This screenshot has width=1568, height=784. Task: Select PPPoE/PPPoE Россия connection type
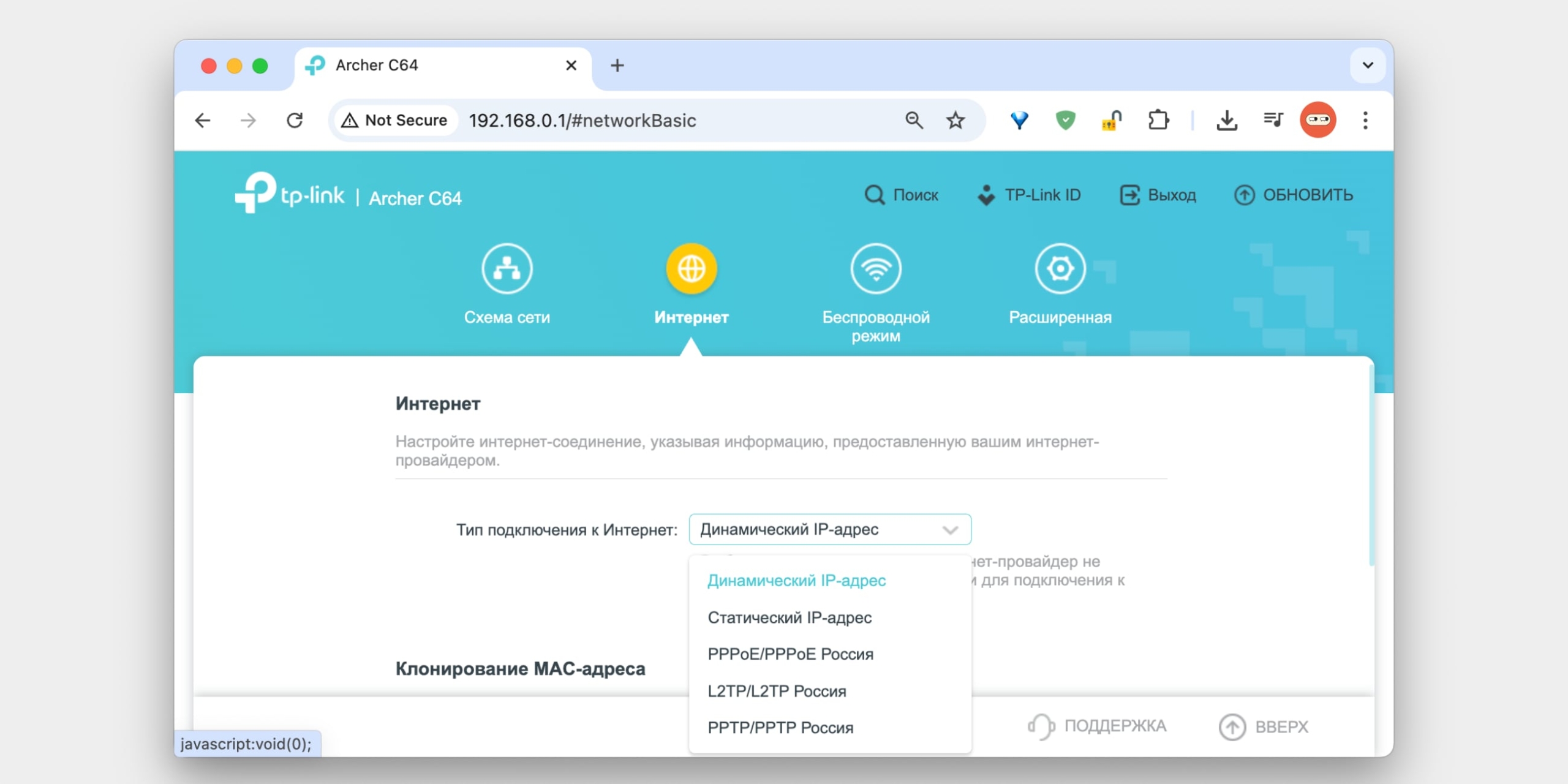click(791, 654)
